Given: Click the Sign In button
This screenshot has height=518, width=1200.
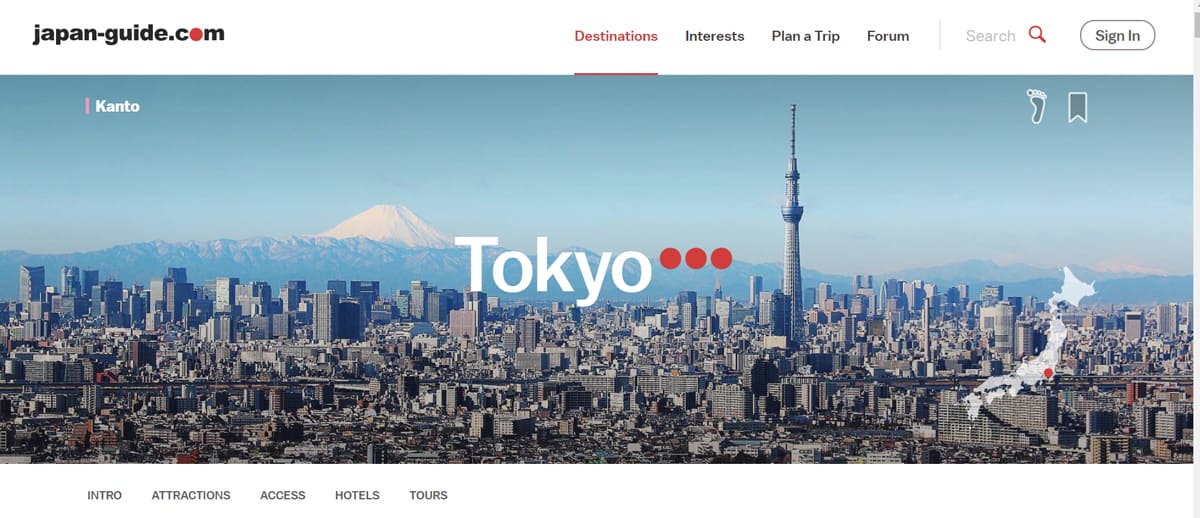Looking at the screenshot, I should pos(1117,36).
